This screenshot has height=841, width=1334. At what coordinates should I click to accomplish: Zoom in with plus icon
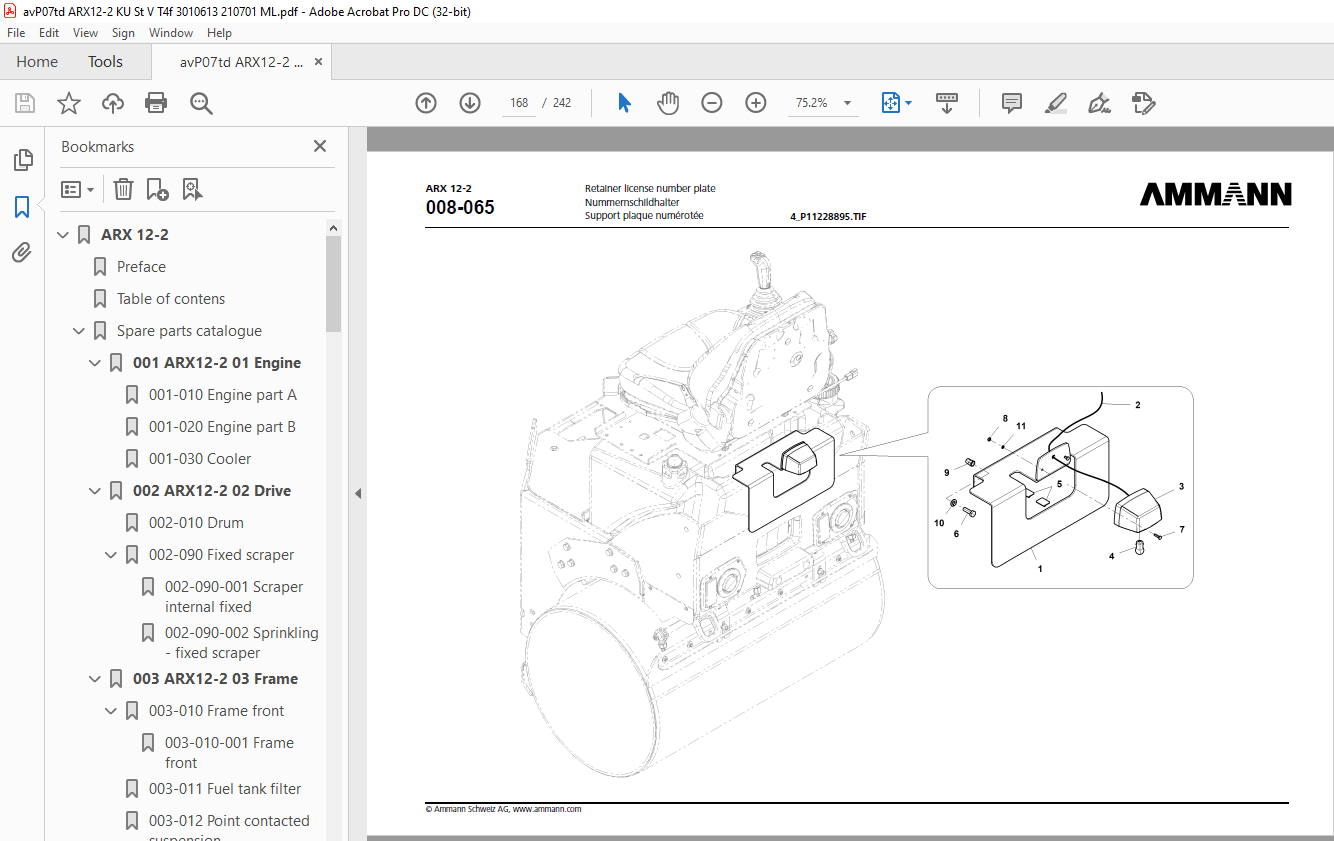(756, 103)
